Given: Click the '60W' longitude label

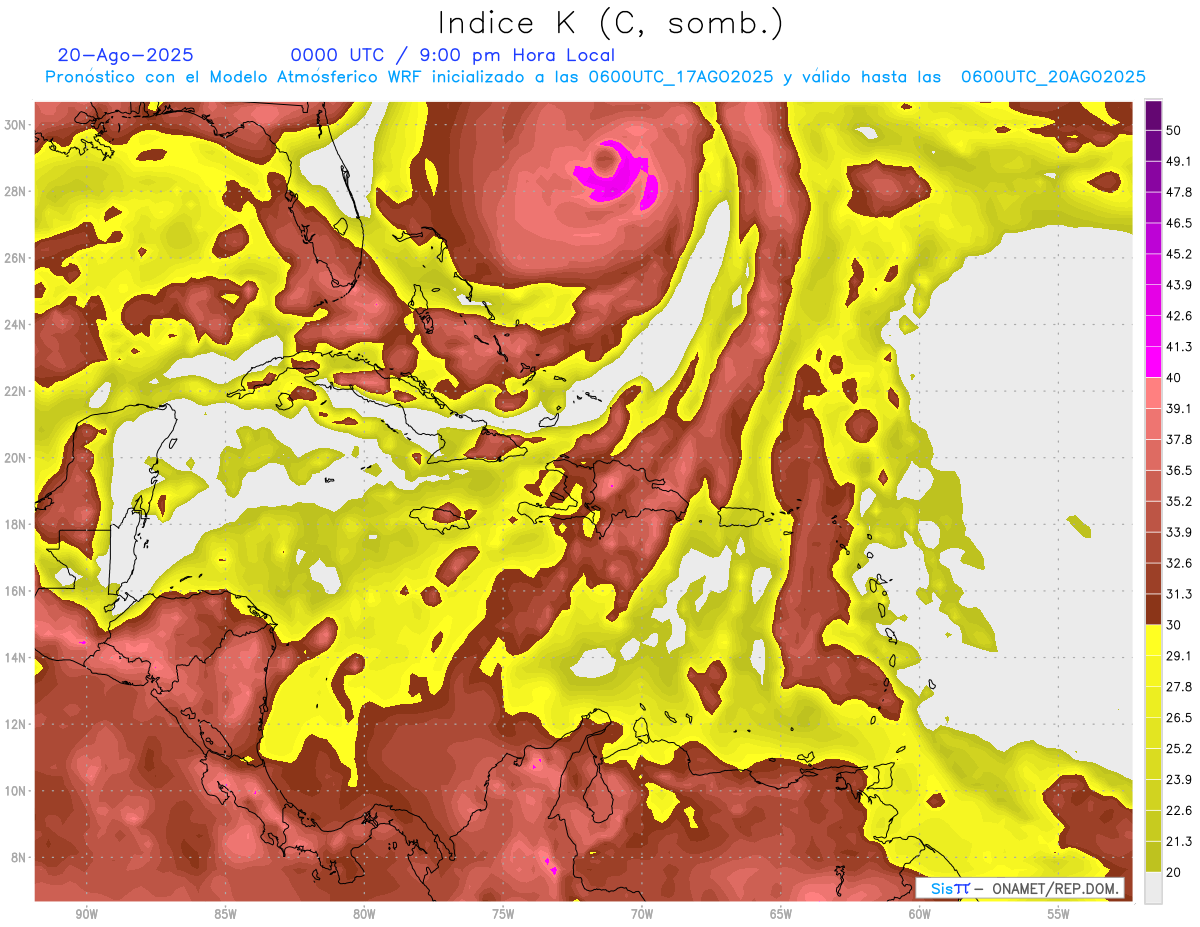Looking at the screenshot, I should pos(920,914).
